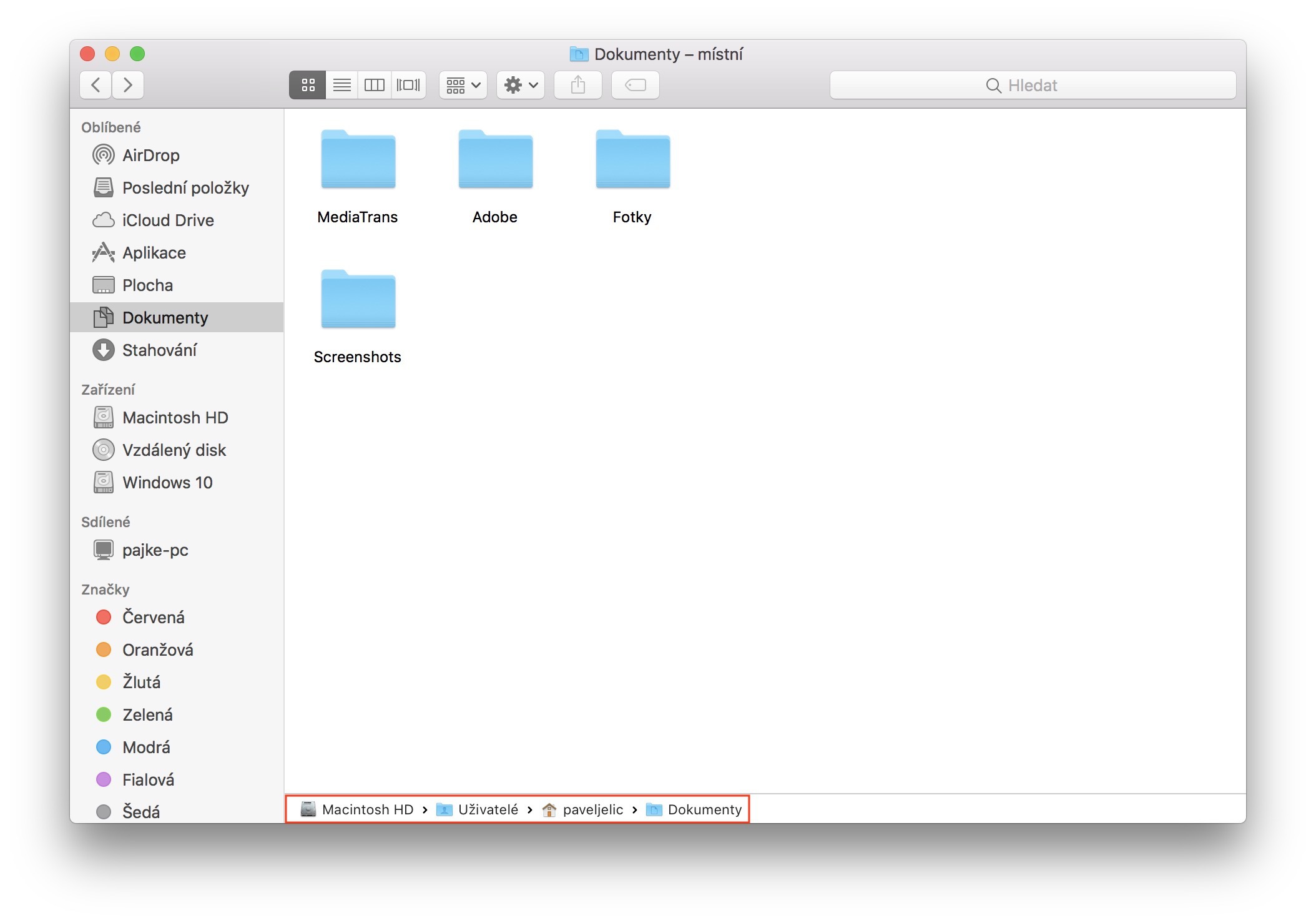The height and width of the screenshot is (923, 1316).
Task: Select Macintosh HD under Zařízení
Action: pyautogui.click(x=175, y=418)
